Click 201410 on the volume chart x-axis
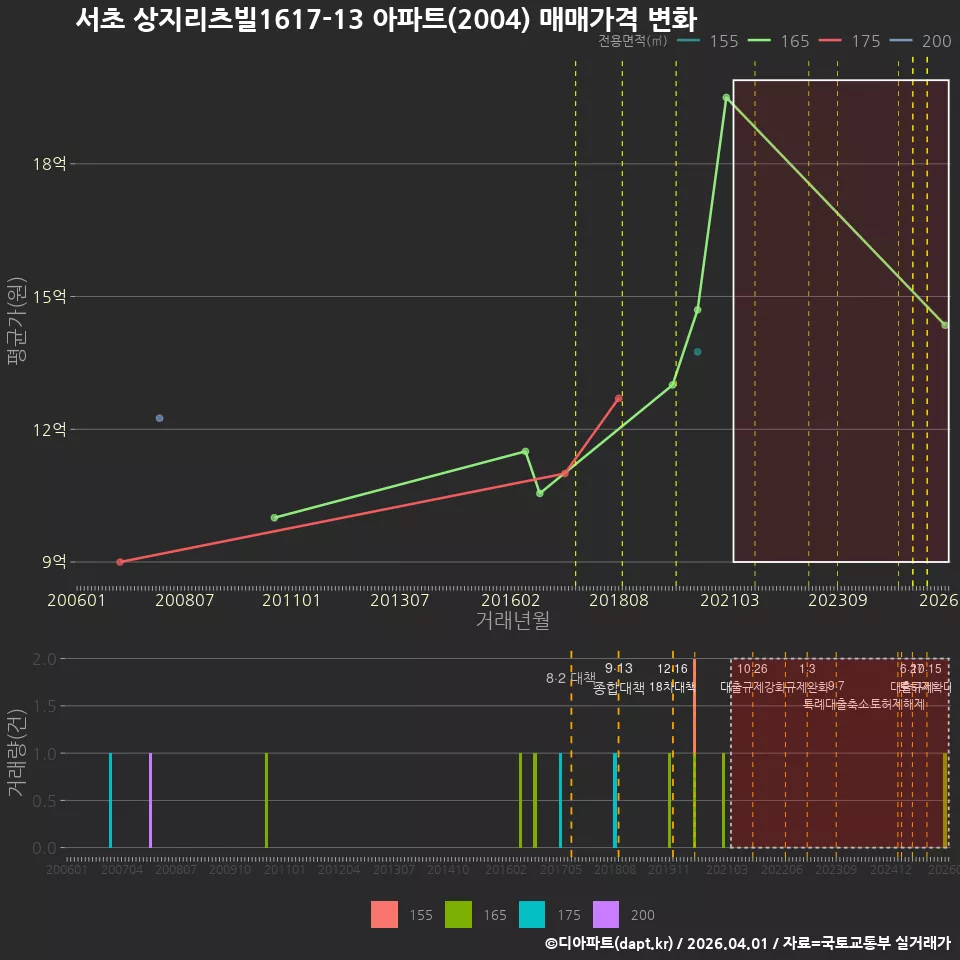Viewport: 960px width, 960px height. [x=448, y=869]
